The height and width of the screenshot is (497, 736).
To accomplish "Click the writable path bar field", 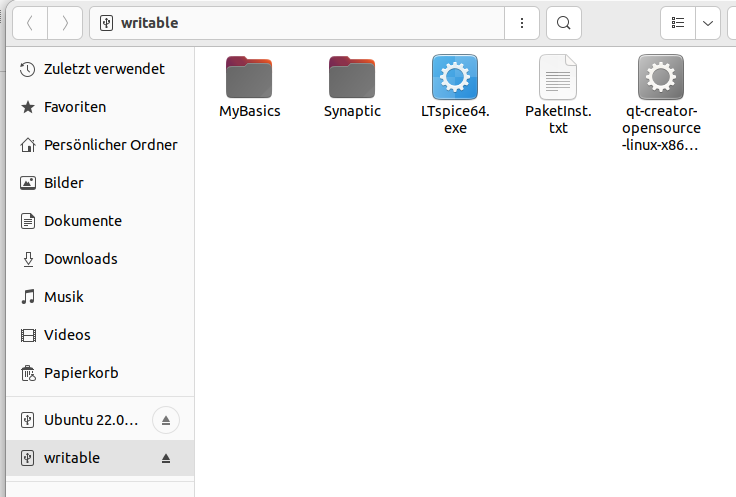I will tap(297, 23).
